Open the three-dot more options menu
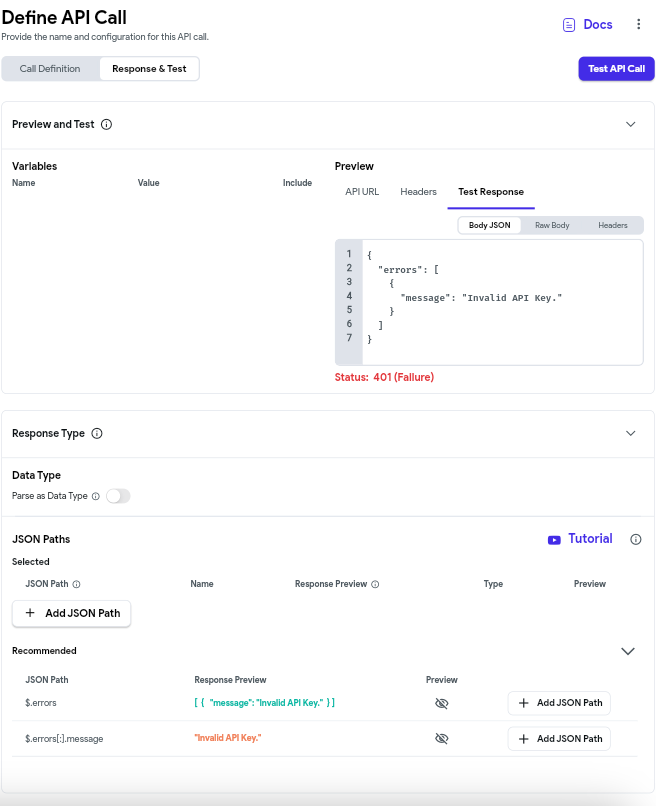This screenshot has height=806, width=656. pos(639,24)
